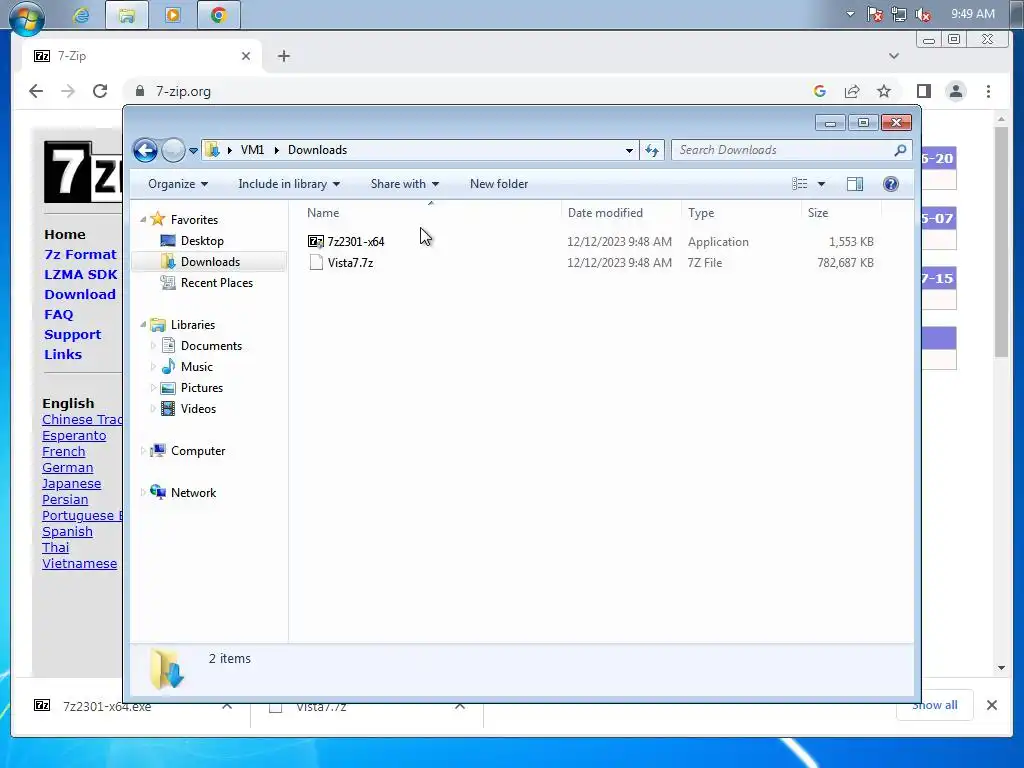1024x768 pixels.
Task: Open Include in library menu
Action: point(289,184)
